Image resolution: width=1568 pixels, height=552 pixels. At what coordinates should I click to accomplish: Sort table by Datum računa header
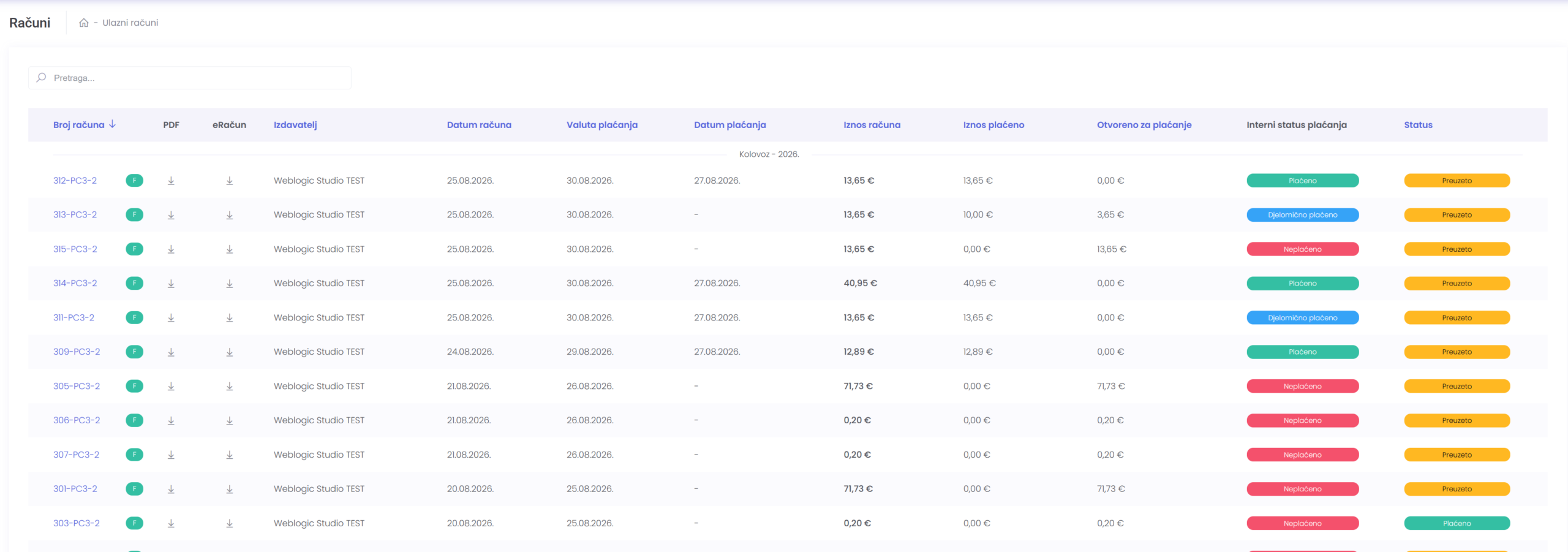tap(479, 125)
